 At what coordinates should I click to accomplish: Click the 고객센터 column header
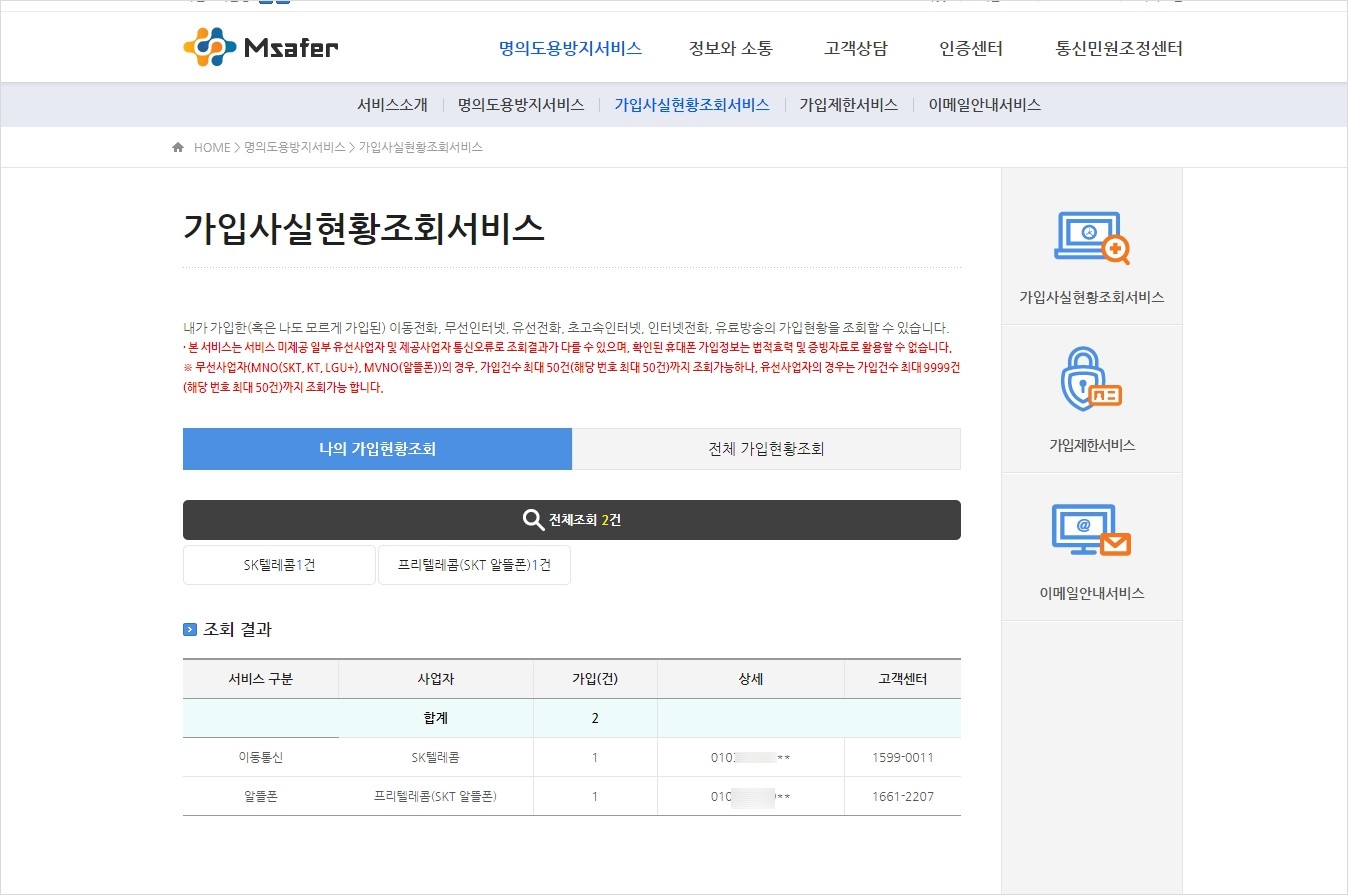point(902,679)
